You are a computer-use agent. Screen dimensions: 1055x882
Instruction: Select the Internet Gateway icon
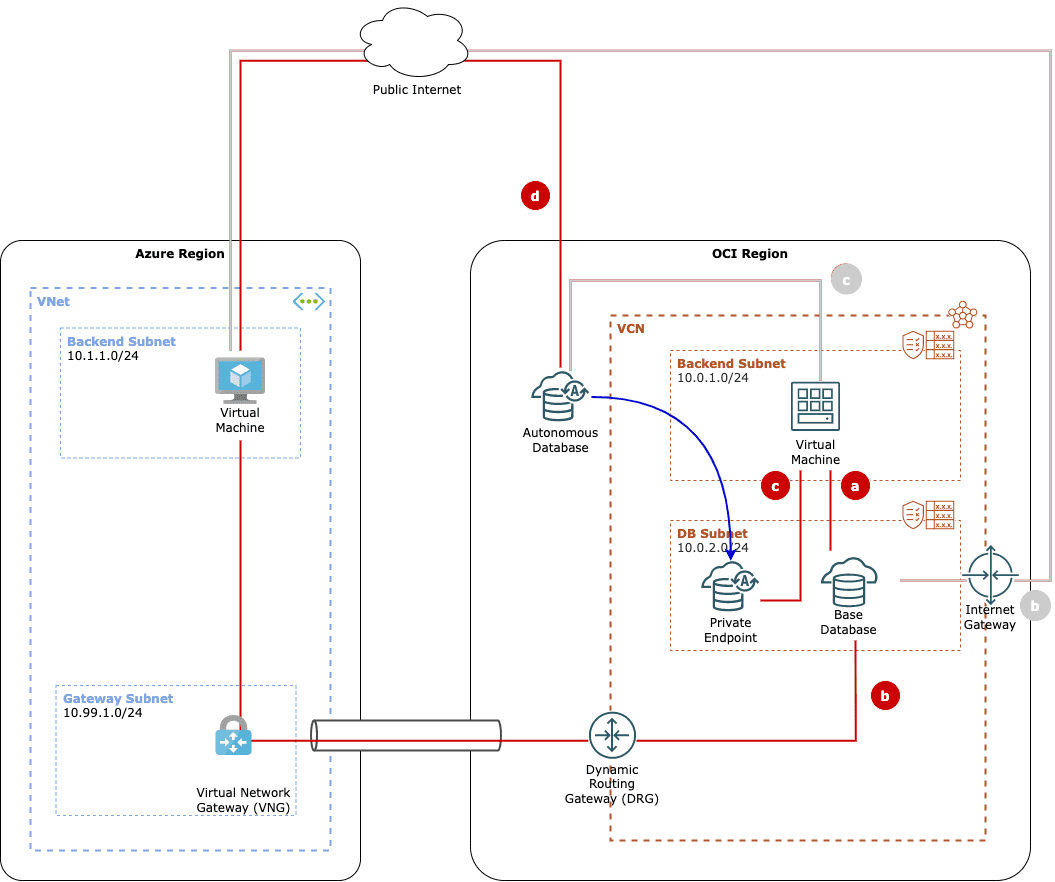click(990, 575)
